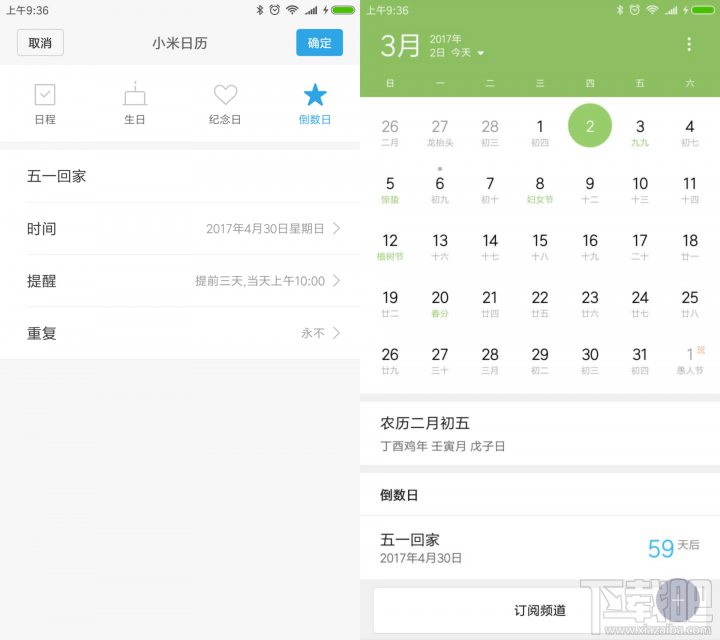Select March 17 二十
The image size is (720, 640).
[x=640, y=246]
